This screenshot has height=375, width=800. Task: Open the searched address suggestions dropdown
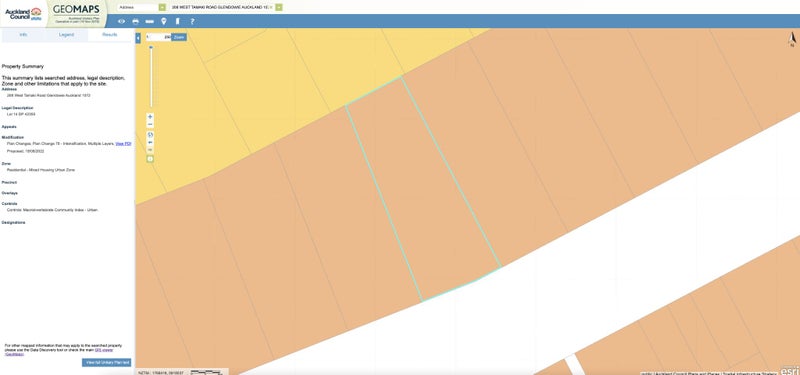[x=279, y=7]
